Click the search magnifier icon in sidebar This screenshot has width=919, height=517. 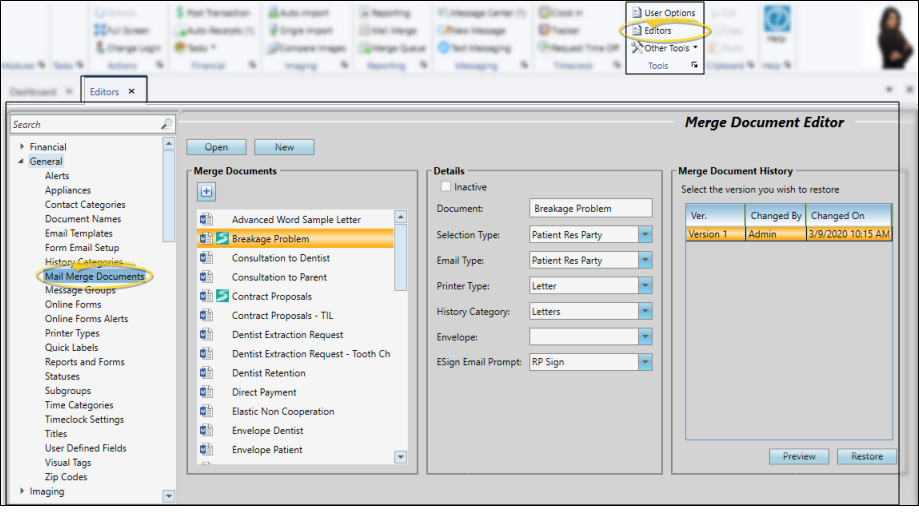pos(166,125)
